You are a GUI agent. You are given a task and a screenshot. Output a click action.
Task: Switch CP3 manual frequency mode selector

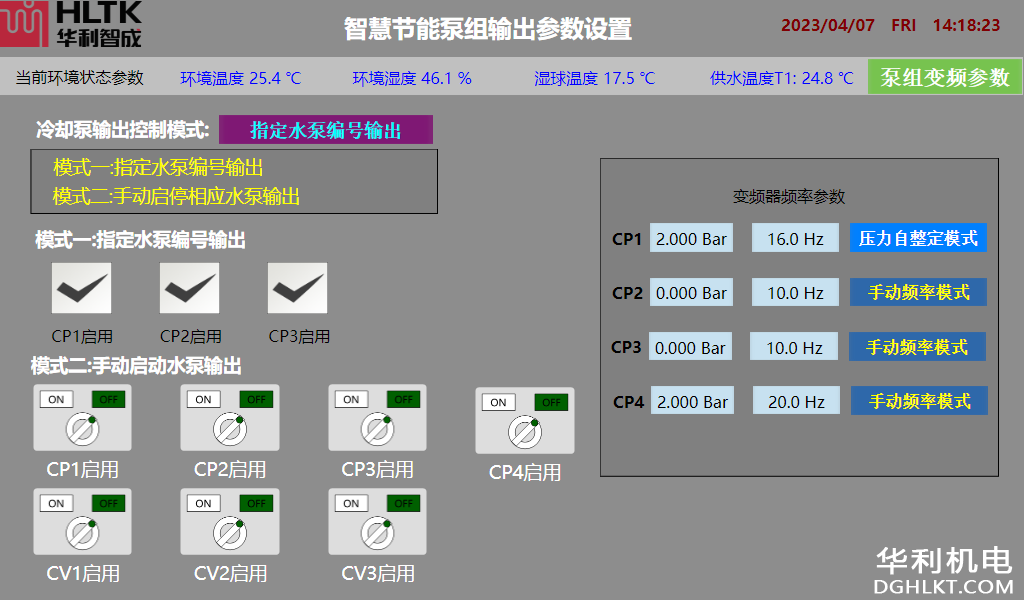(x=917, y=347)
